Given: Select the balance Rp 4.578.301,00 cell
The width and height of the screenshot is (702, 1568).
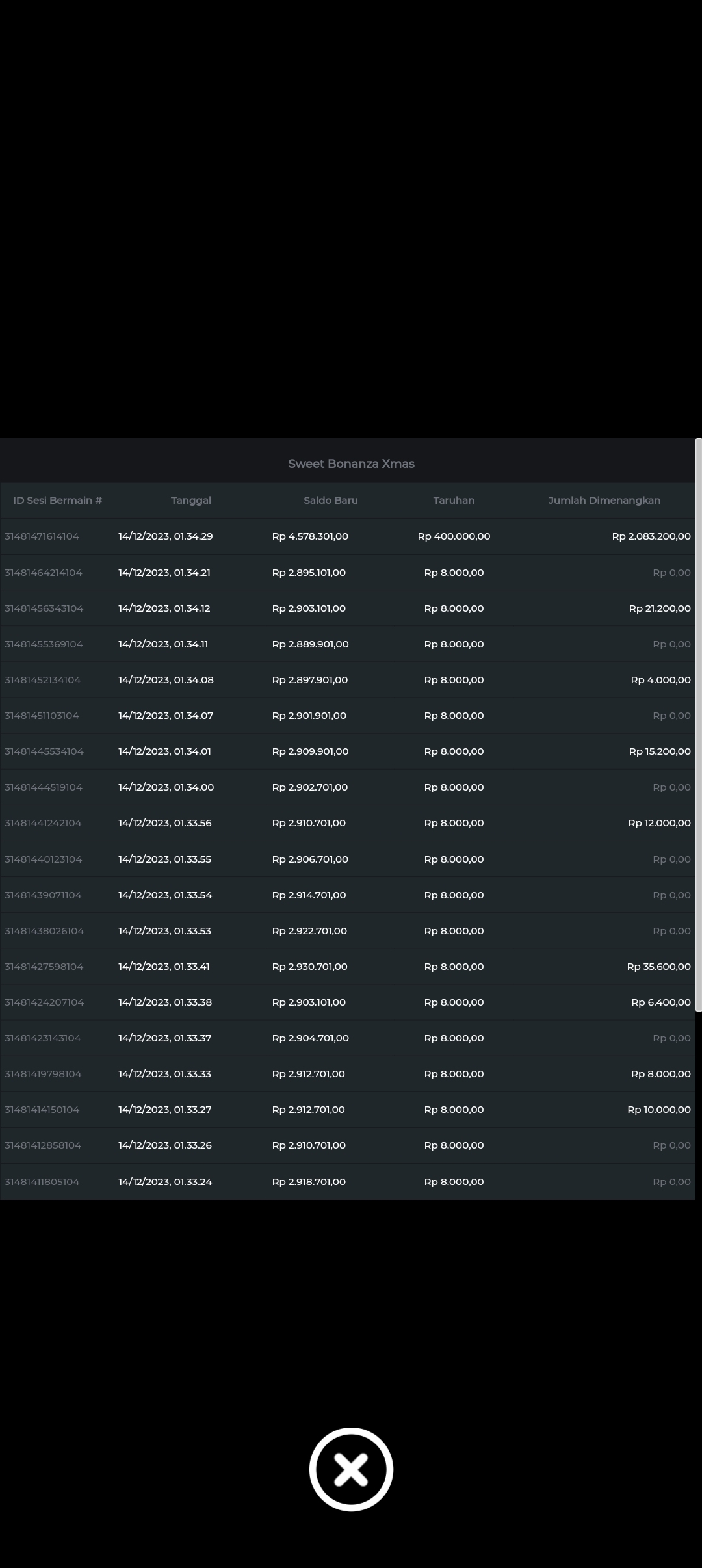Looking at the screenshot, I should tap(310, 536).
